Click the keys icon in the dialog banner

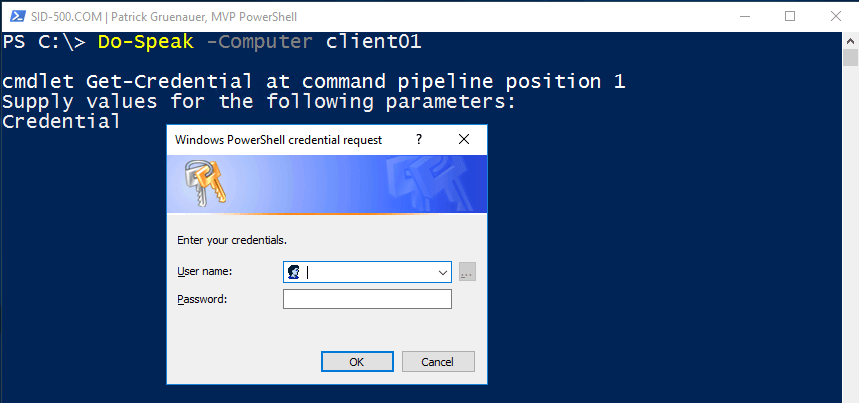204,185
